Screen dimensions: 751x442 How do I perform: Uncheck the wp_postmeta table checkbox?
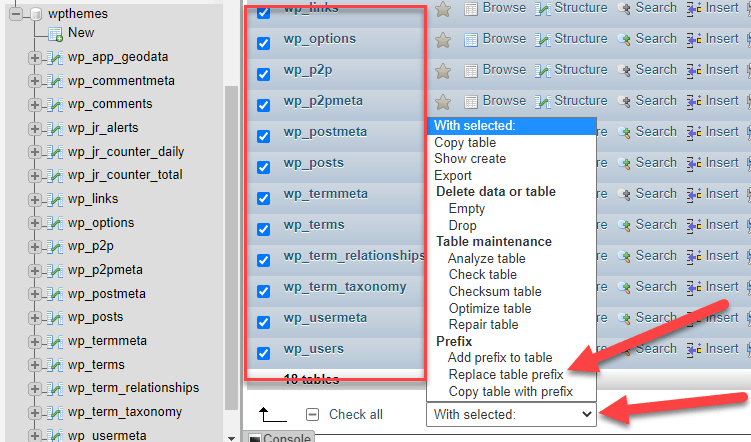[x=263, y=136]
